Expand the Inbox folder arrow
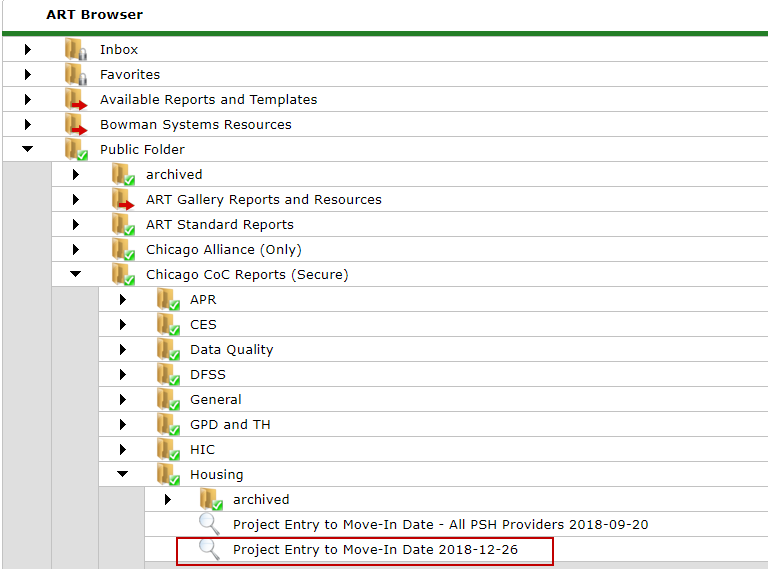This screenshot has width=768, height=569. tap(28, 49)
